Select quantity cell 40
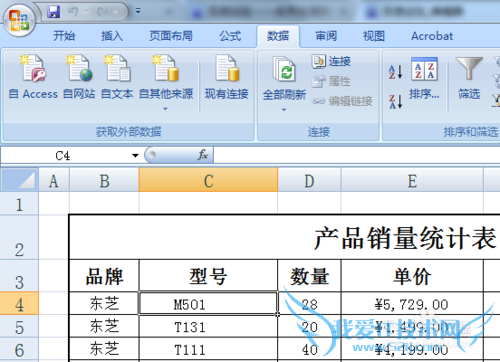Image resolution: width=500 pixels, height=362 pixels. click(x=309, y=349)
